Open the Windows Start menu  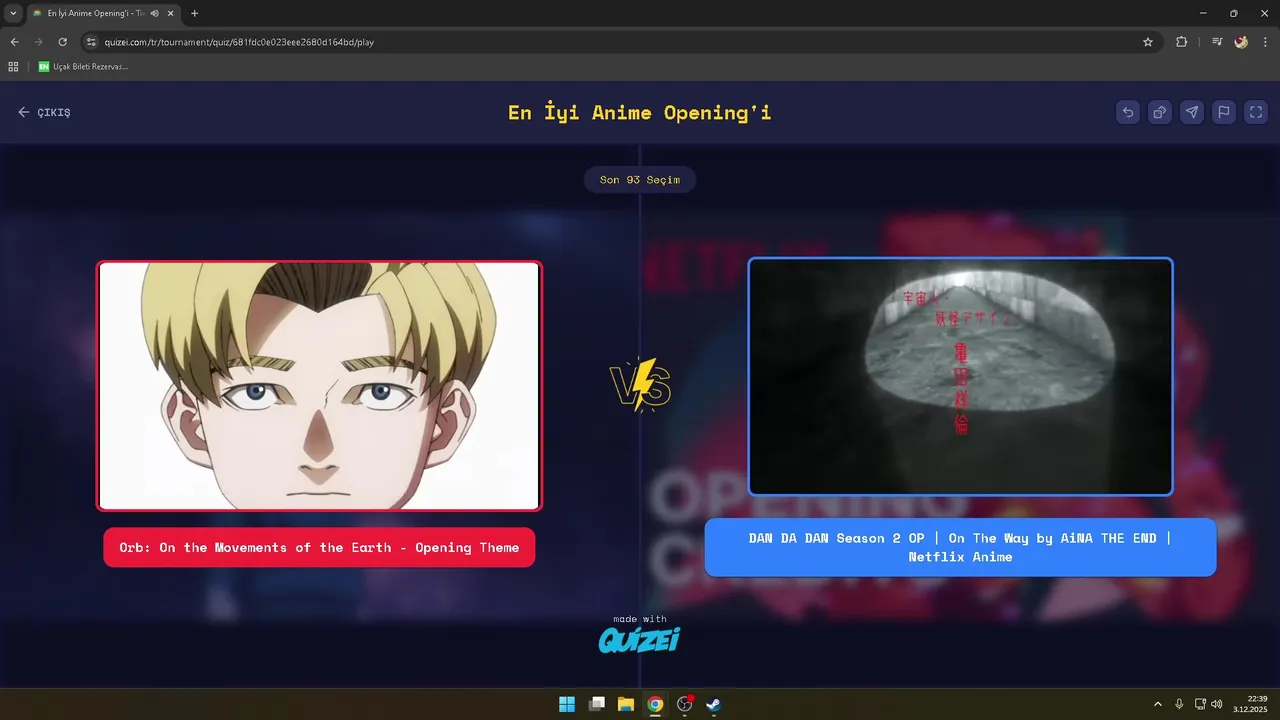point(567,704)
